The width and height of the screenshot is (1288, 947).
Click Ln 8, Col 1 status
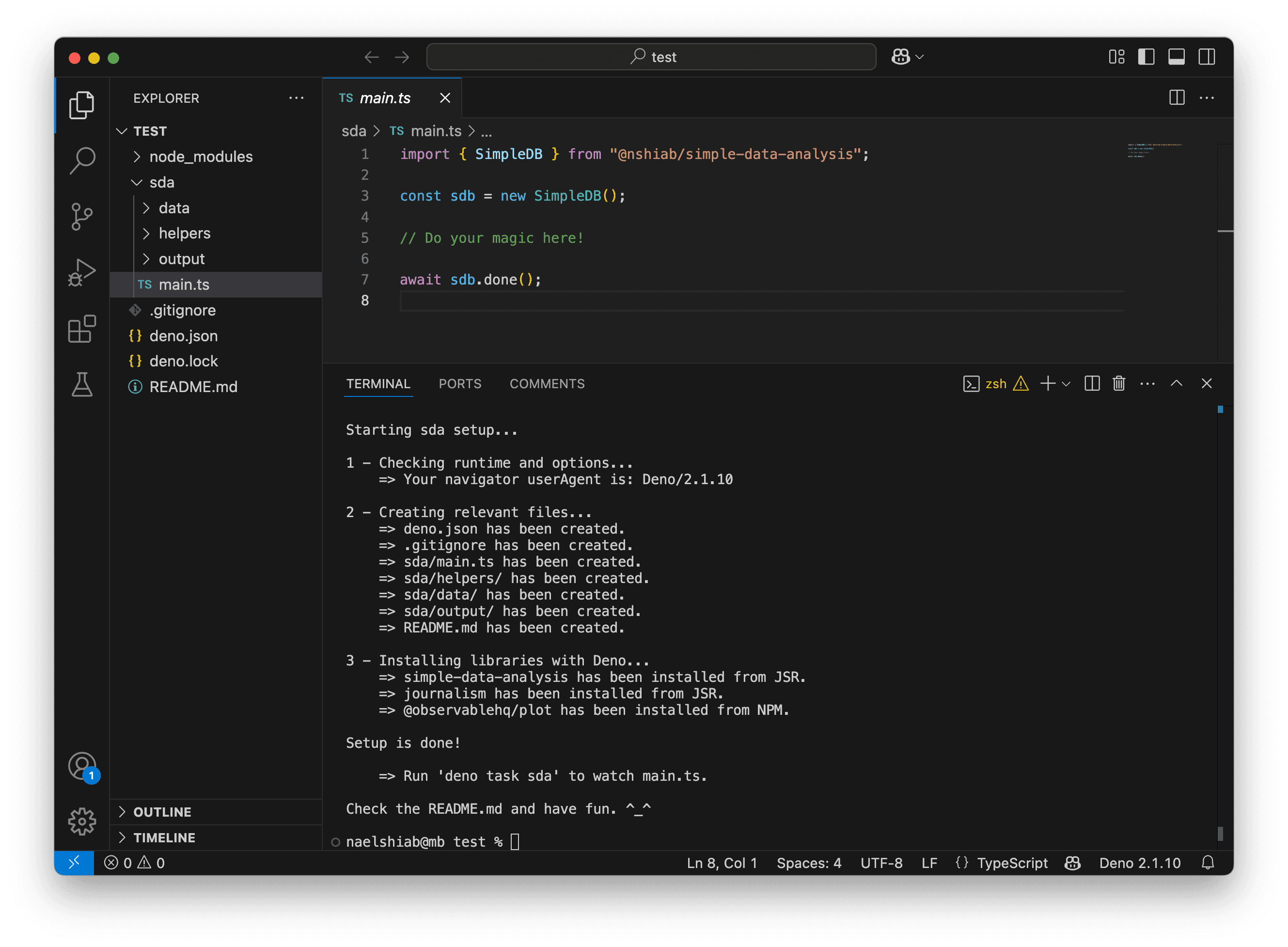click(x=722, y=863)
